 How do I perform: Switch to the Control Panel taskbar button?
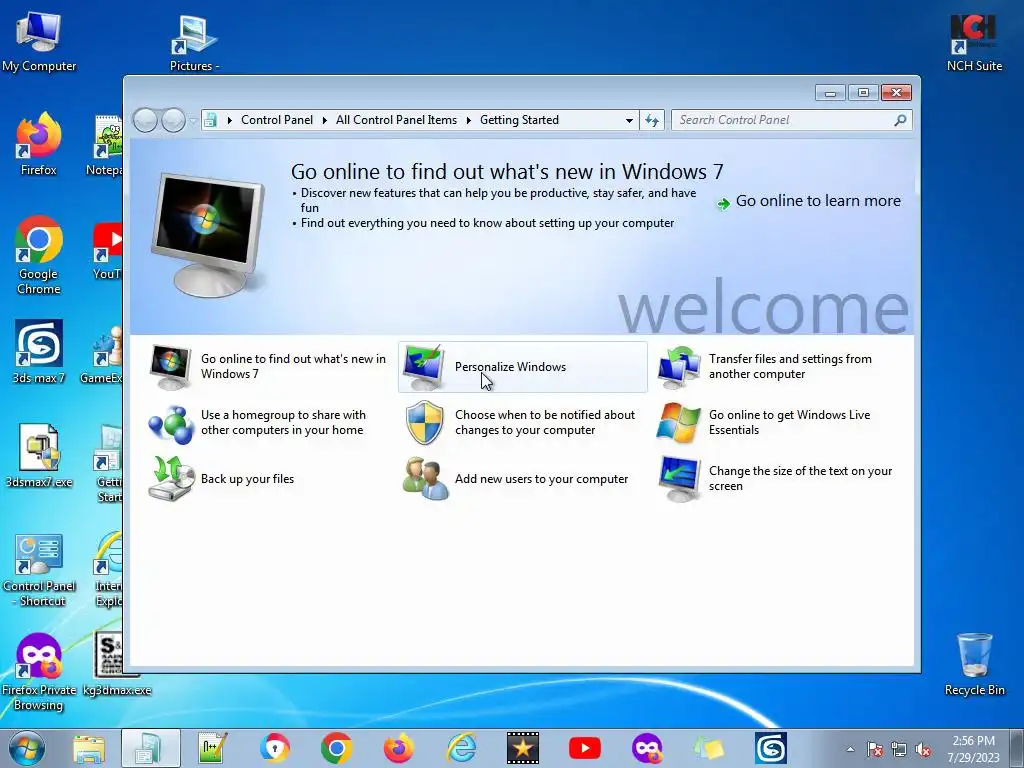[x=151, y=748]
